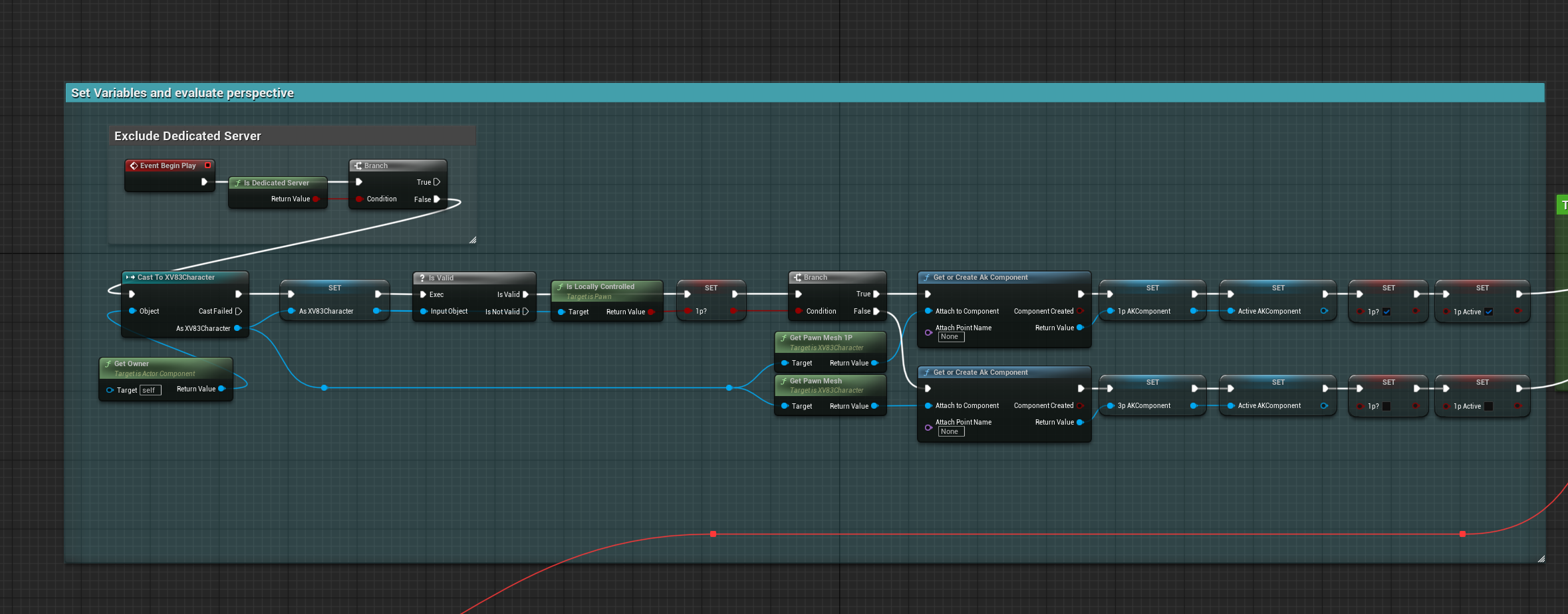Viewport: 1568px width, 614px height.
Task: Click the function icon on Get Owner node
Action: click(108, 363)
